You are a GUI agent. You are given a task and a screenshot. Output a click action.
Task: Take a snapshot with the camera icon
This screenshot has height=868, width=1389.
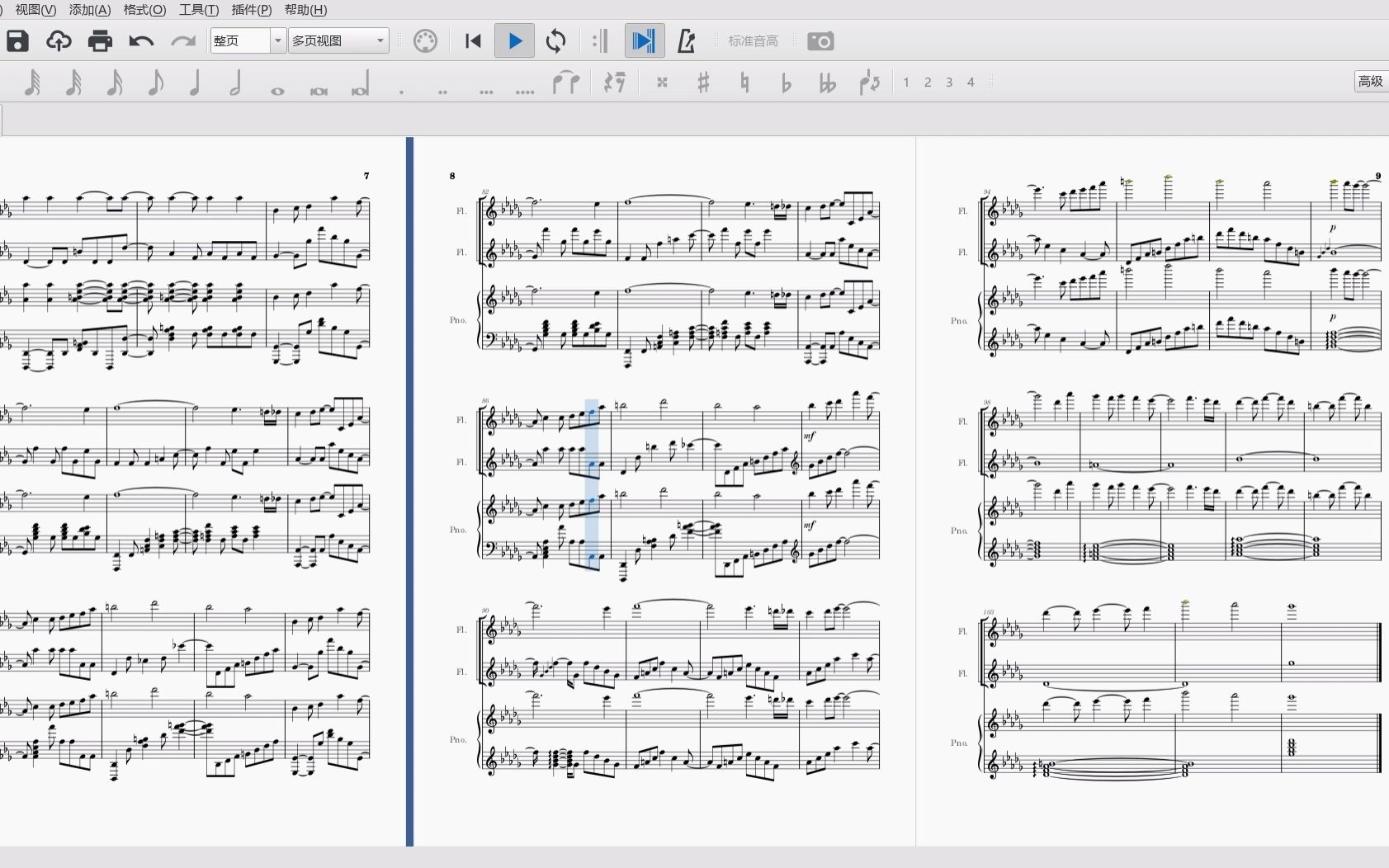click(820, 40)
